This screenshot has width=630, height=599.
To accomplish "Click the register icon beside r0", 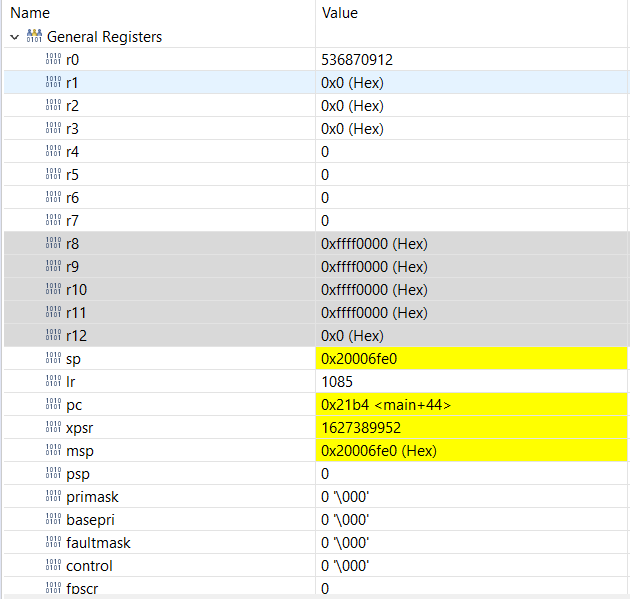I will (x=53, y=59).
